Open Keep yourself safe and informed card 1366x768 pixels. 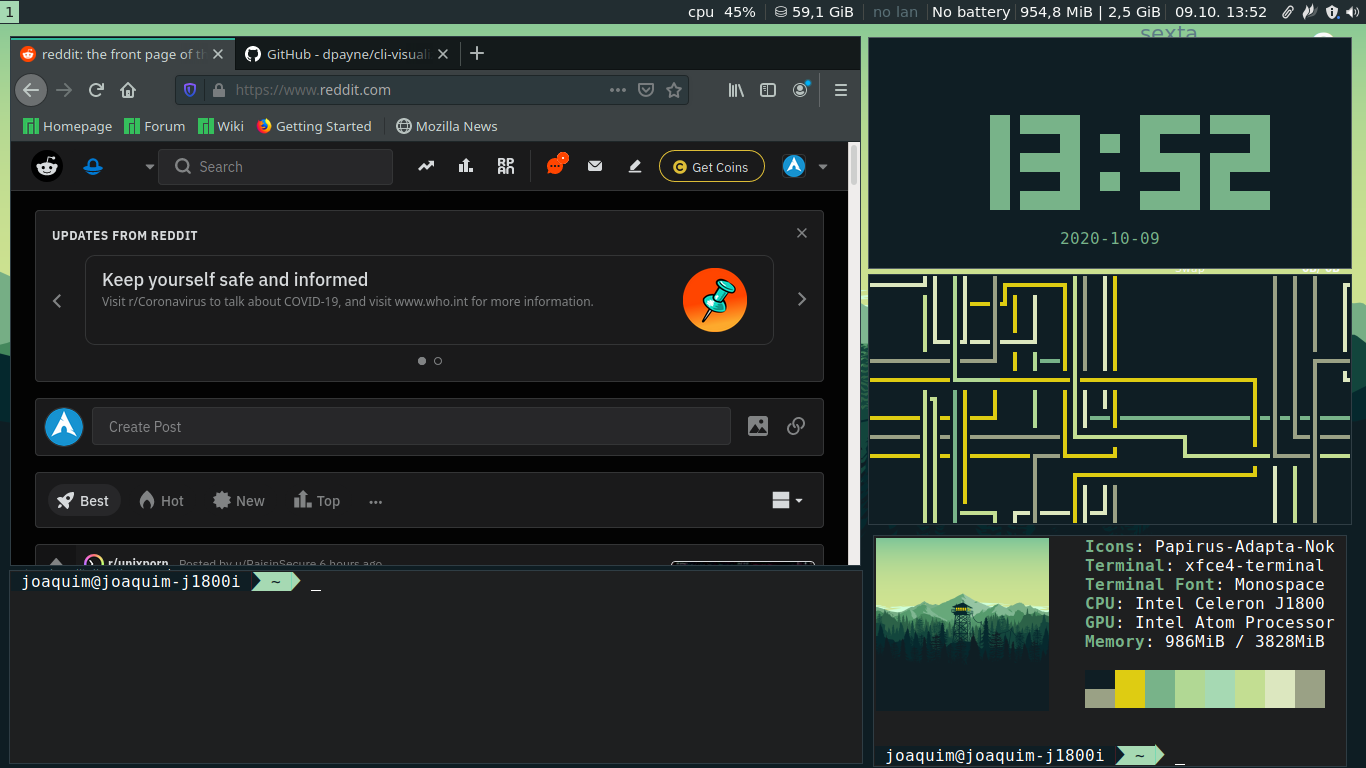pos(429,300)
